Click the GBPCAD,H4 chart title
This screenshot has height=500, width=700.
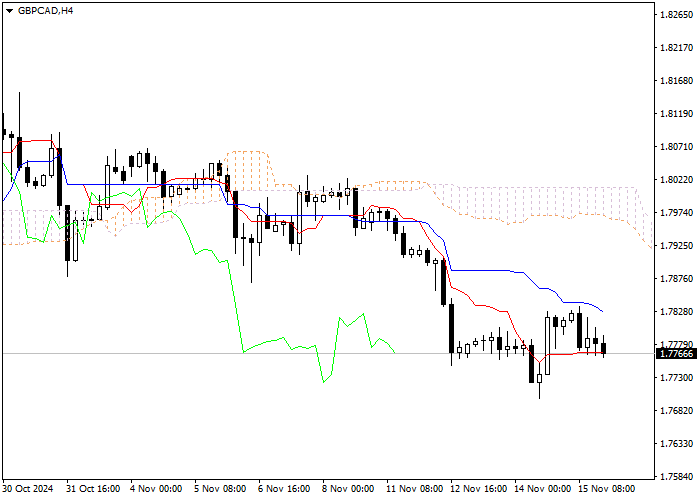[x=45, y=11]
